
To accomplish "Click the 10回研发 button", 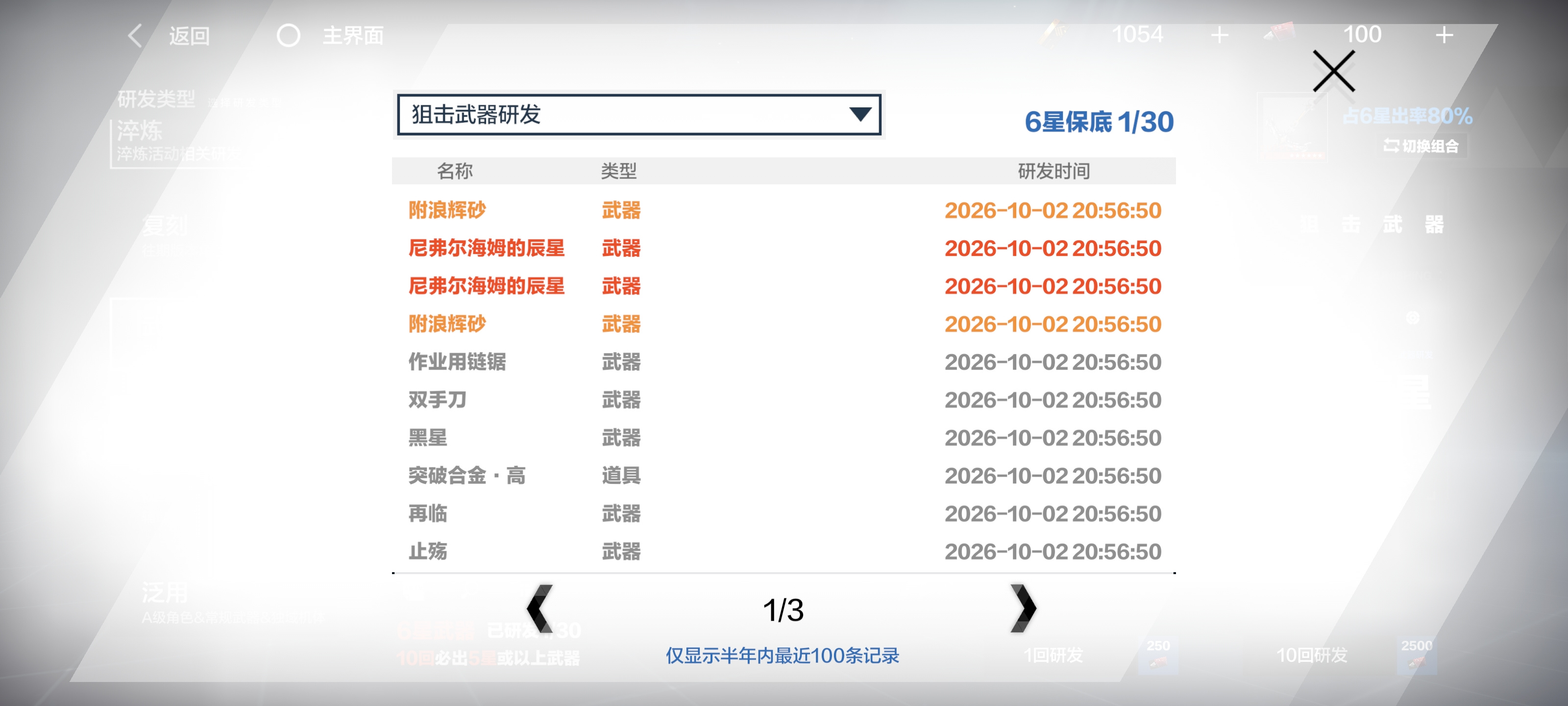I will pos(1312,655).
